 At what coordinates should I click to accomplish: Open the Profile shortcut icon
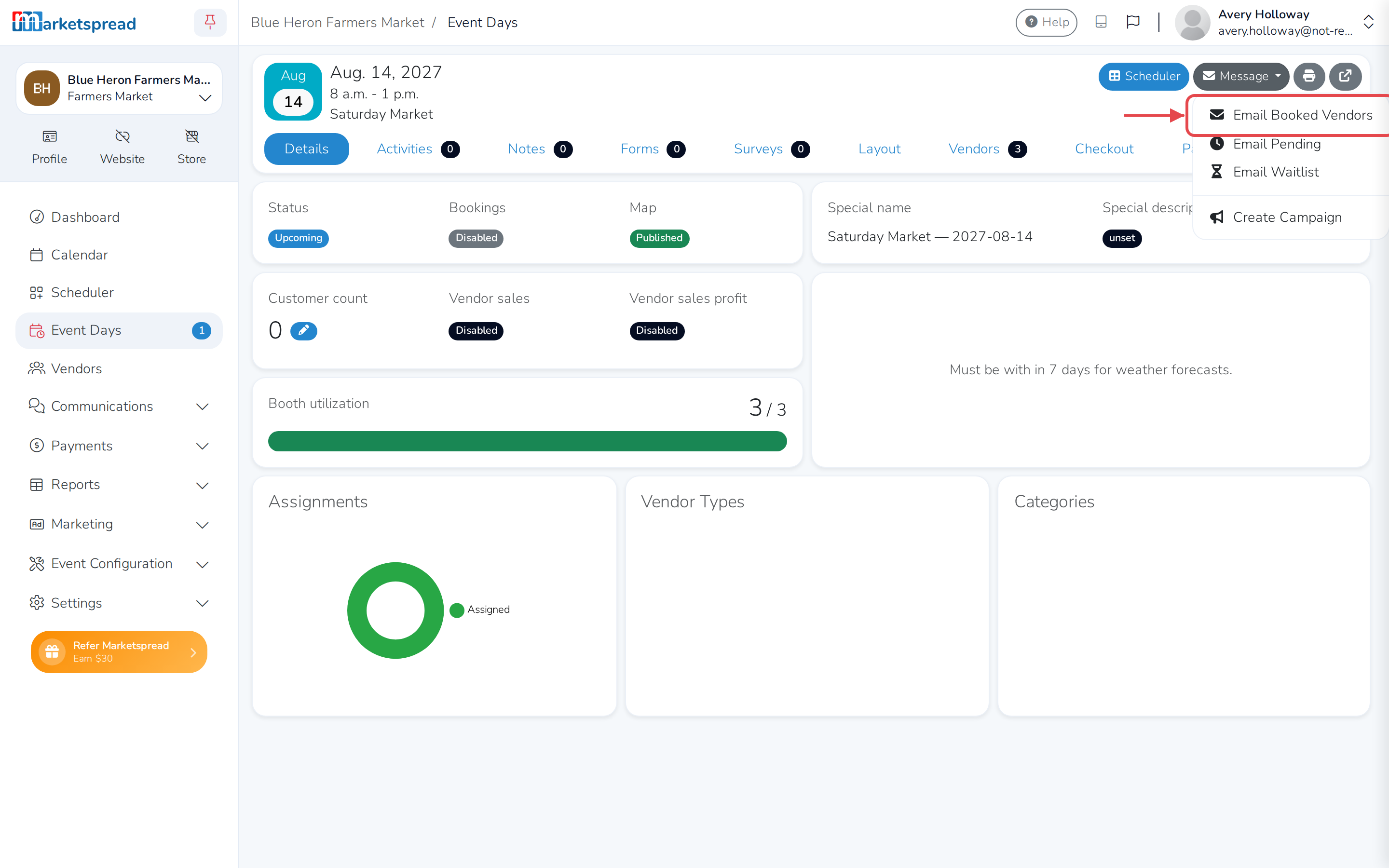click(x=49, y=147)
